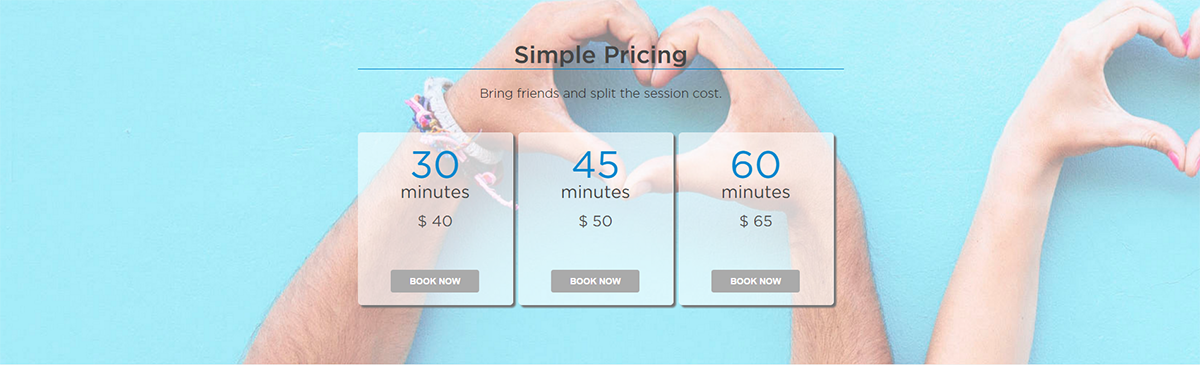Image resolution: width=1200 pixels, height=365 pixels.
Task: Click the large blue 30 number
Action: tap(435, 164)
